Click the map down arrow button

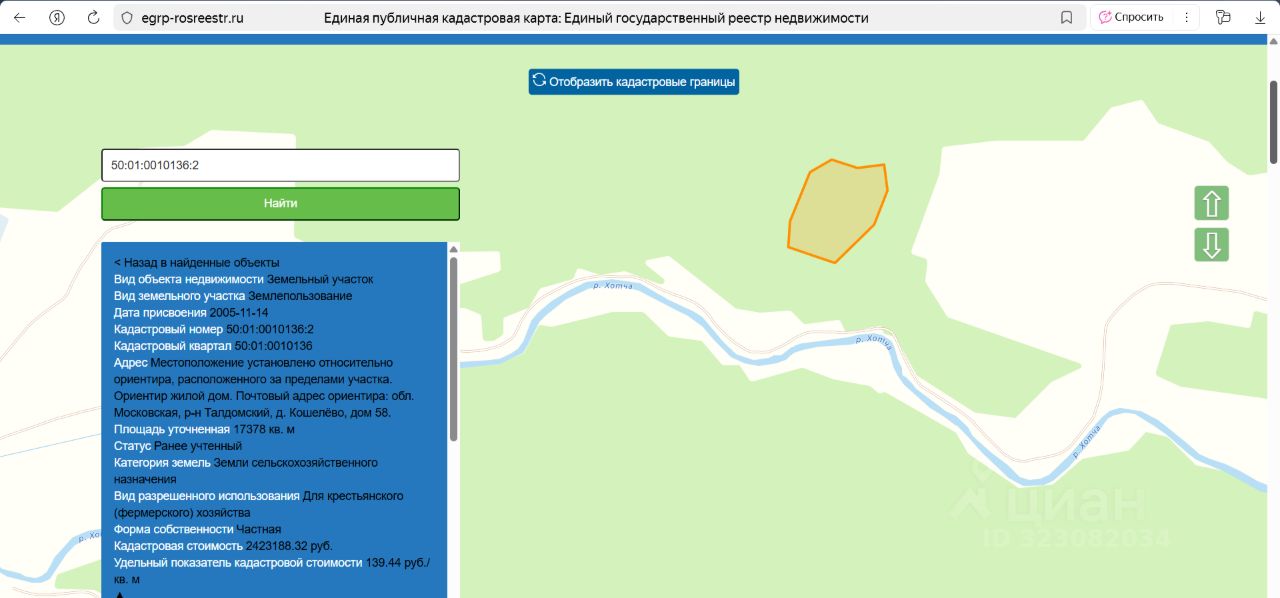(1211, 245)
